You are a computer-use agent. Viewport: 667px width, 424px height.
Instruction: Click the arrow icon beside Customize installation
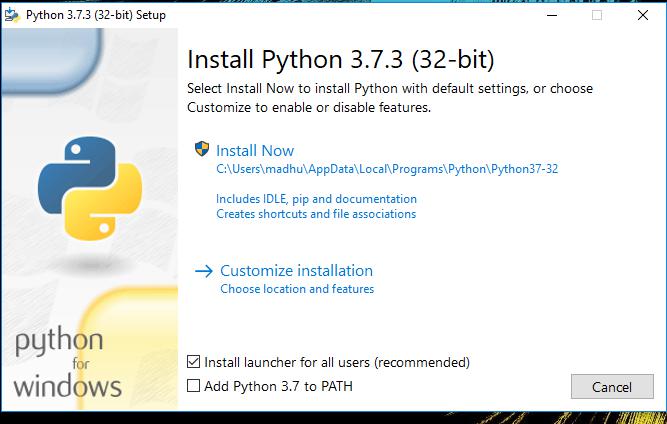pos(204,271)
